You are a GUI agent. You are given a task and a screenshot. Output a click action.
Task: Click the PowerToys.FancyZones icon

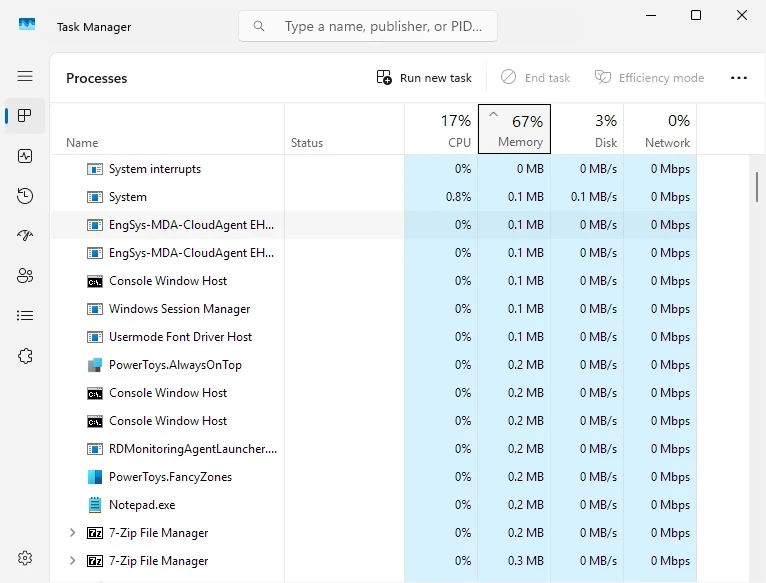(x=95, y=477)
